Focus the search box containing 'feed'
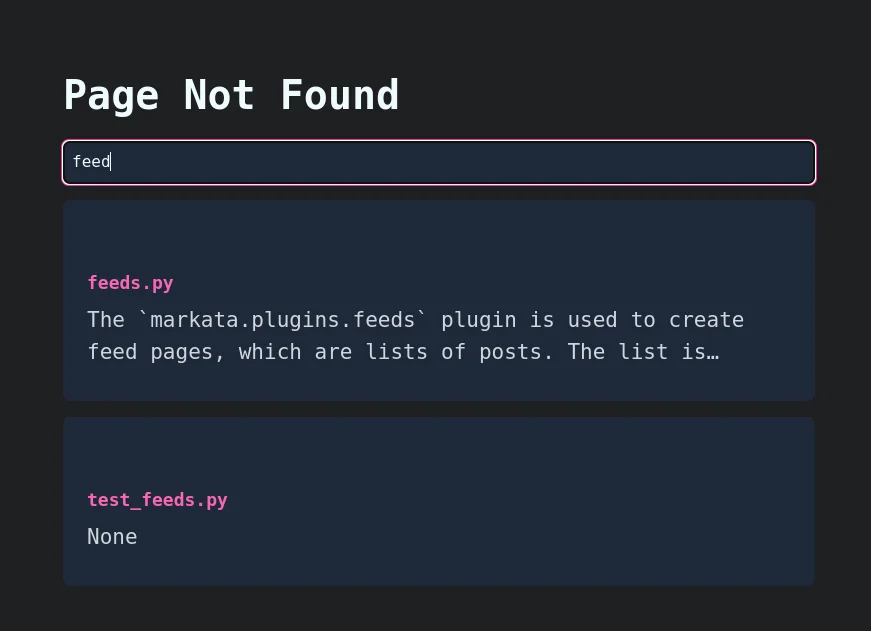This screenshot has width=871, height=631. (x=438, y=162)
